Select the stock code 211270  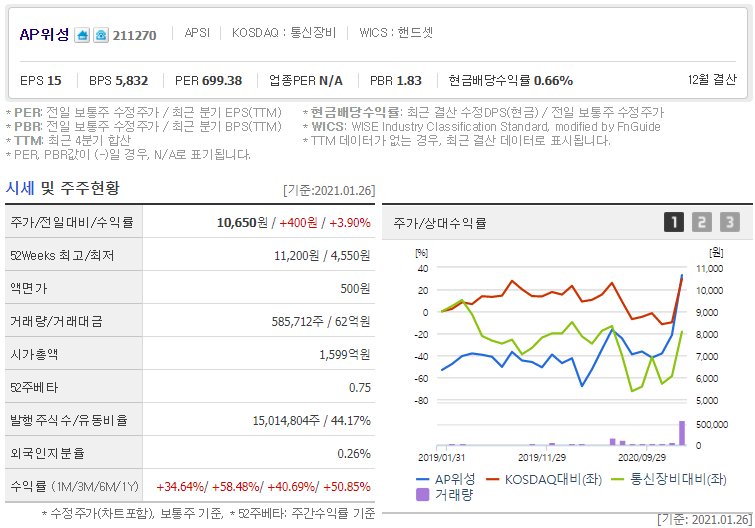(x=134, y=36)
